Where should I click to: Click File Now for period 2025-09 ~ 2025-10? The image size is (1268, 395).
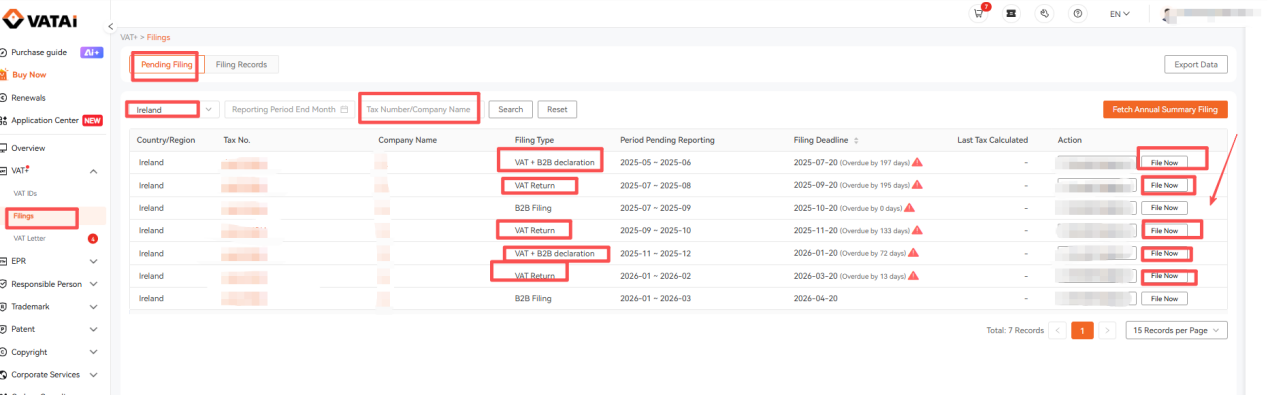tap(1165, 231)
